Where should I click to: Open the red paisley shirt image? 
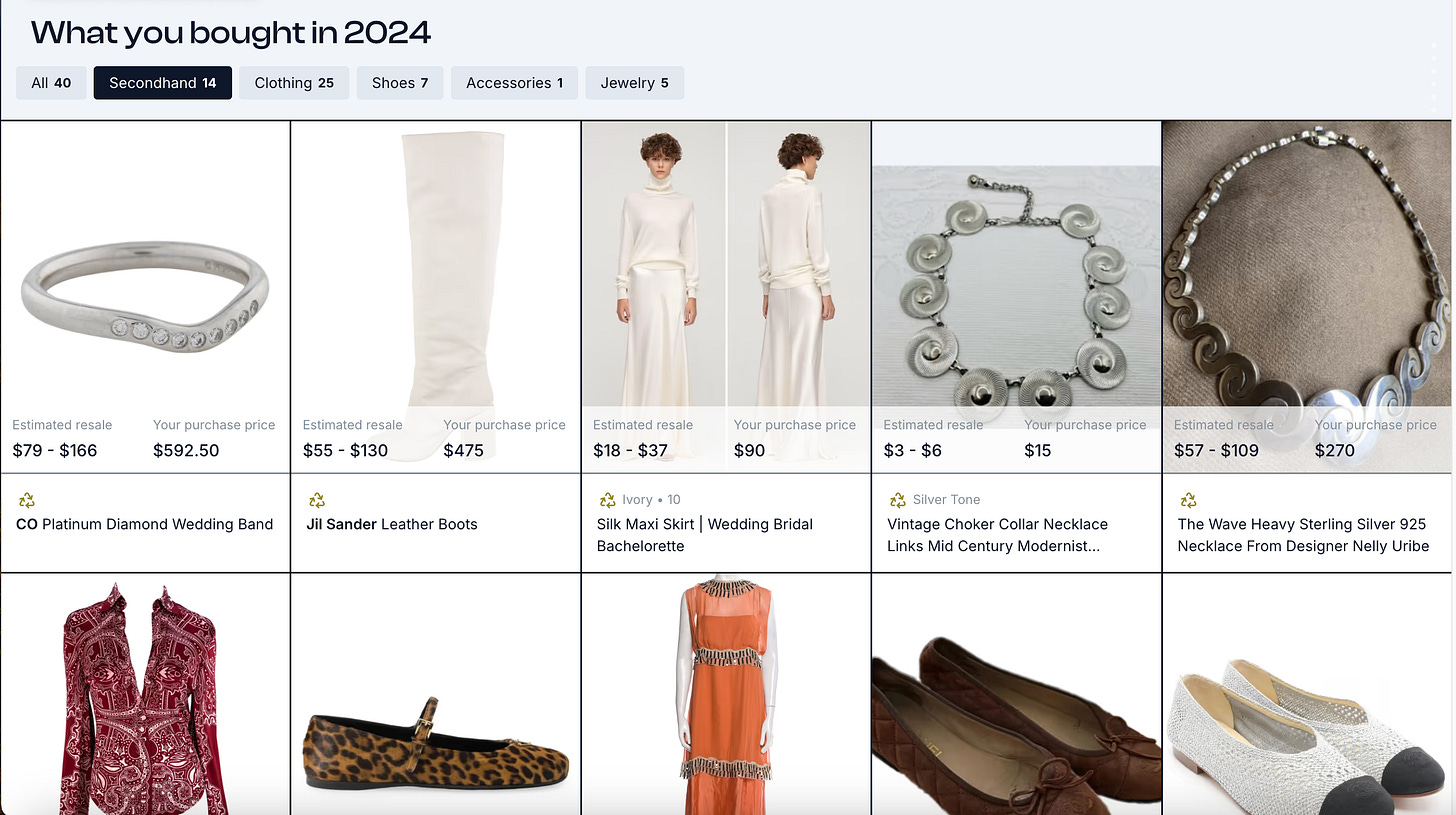click(145, 695)
